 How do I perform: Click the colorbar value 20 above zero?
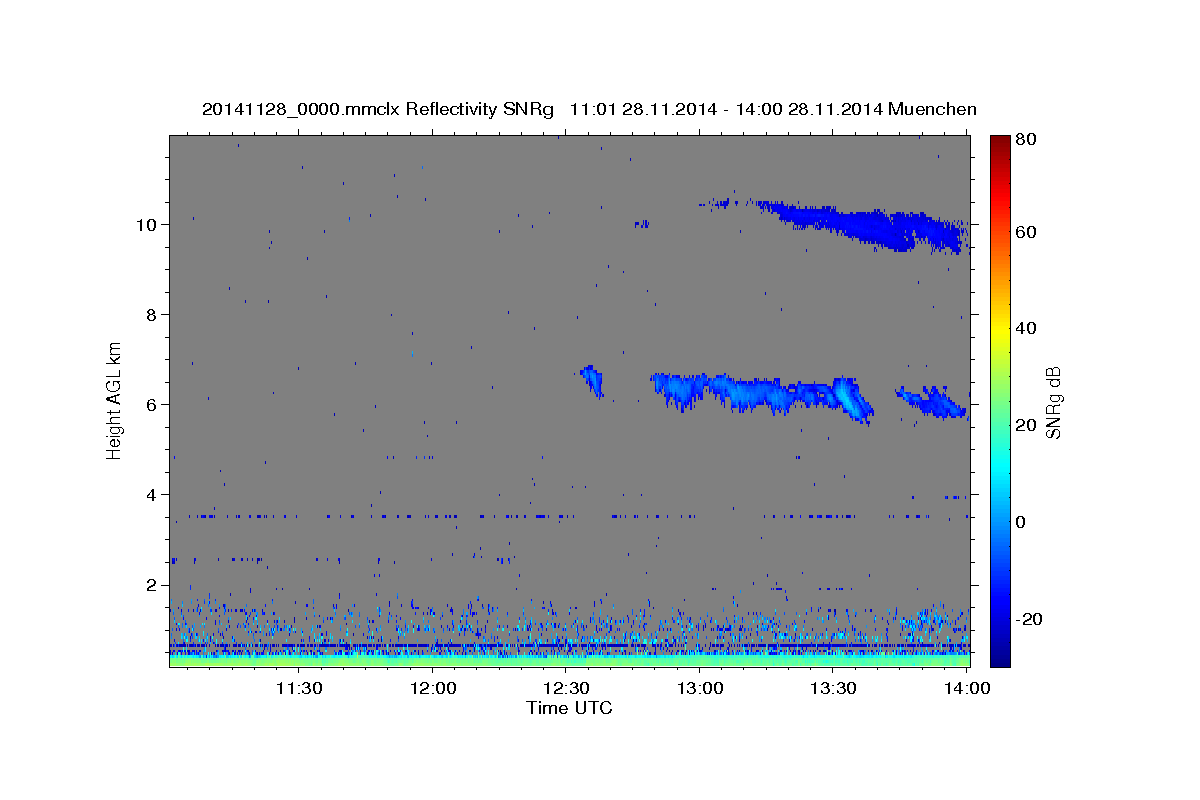pos(1028,425)
